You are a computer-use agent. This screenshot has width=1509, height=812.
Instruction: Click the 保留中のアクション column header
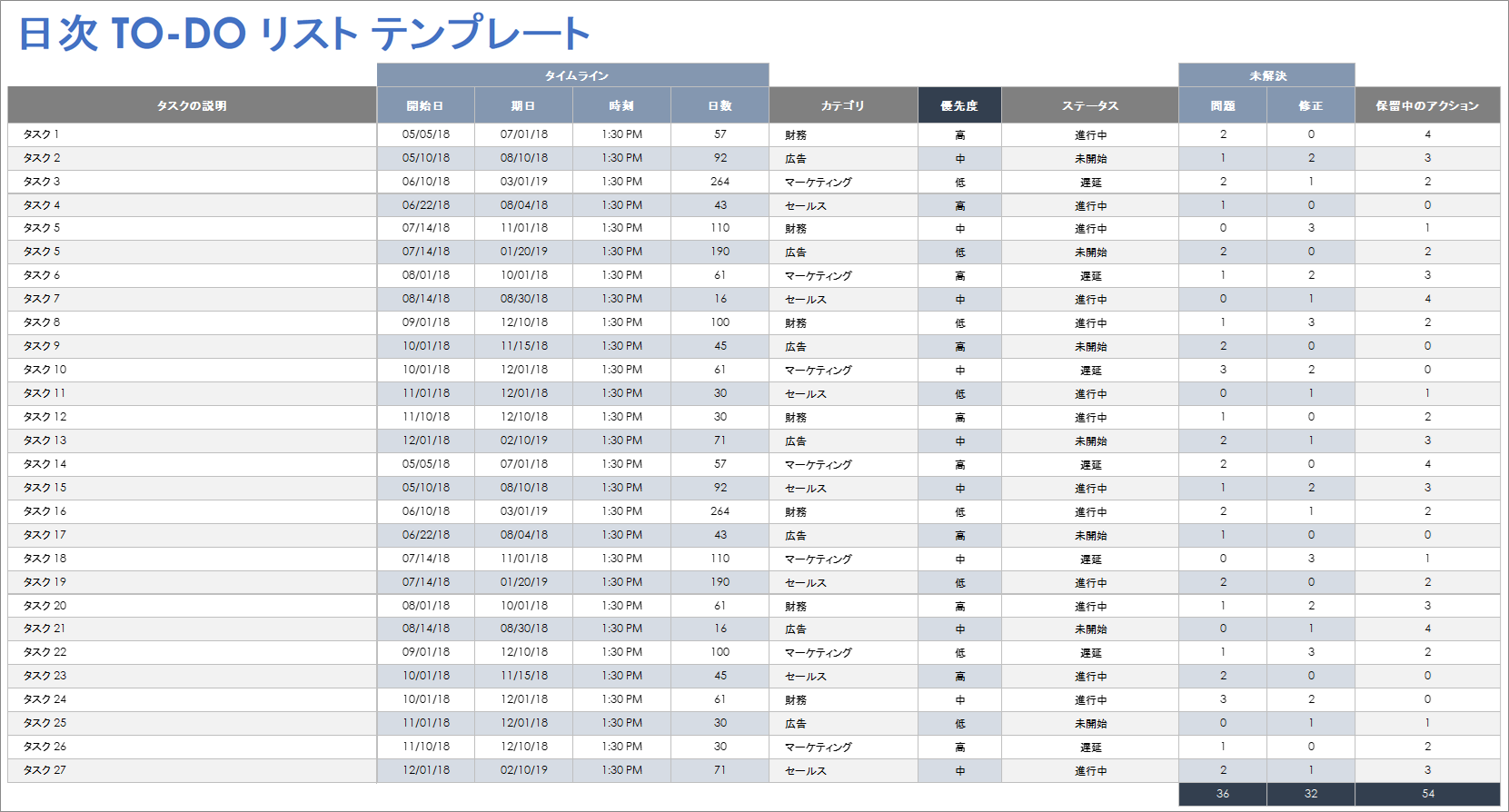[x=1427, y=105]
